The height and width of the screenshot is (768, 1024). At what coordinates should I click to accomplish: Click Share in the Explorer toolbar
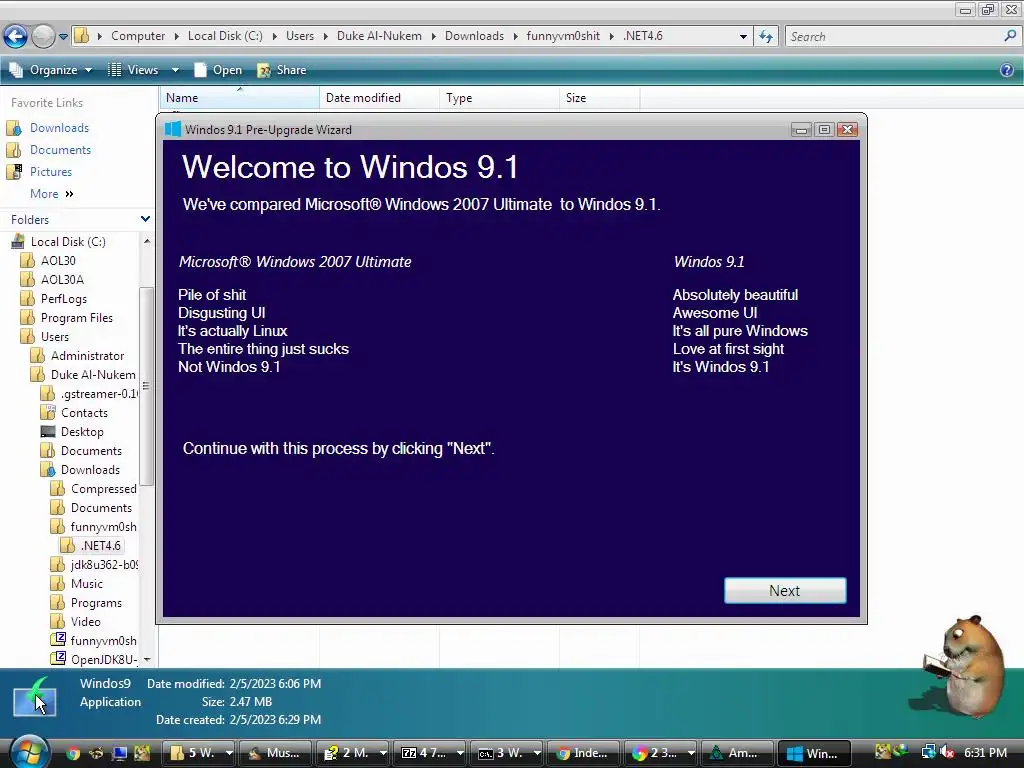(282, 70)
